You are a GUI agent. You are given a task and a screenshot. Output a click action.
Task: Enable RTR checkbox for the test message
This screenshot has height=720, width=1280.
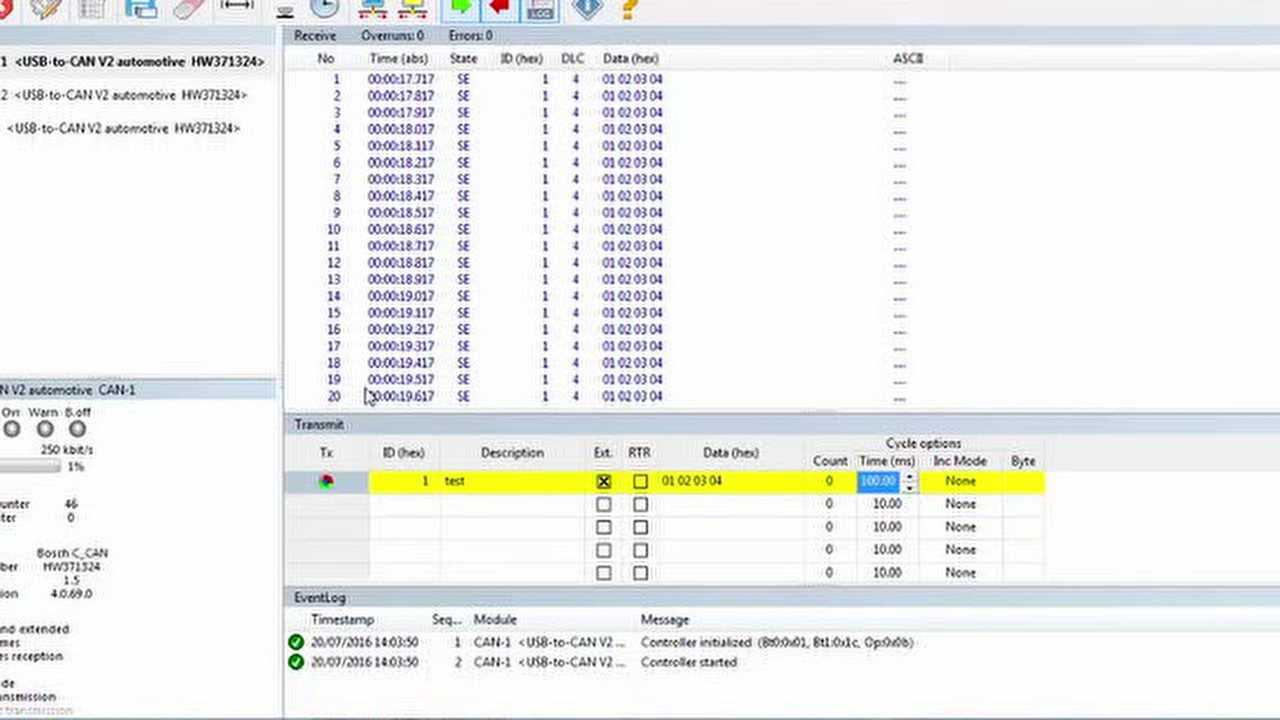pyautogui.click(x=639, y=481)
